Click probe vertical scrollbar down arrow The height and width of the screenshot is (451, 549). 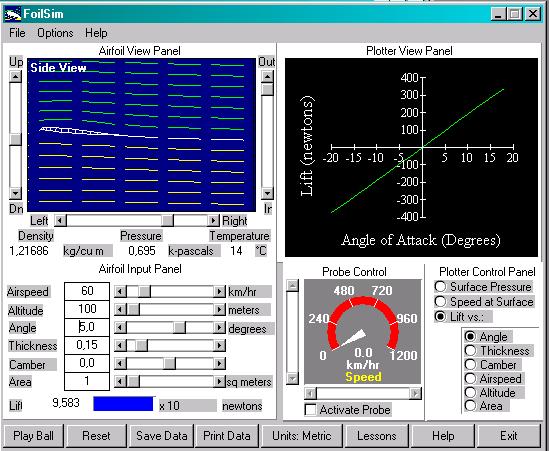pyautogui.click(x=292, y=378)
